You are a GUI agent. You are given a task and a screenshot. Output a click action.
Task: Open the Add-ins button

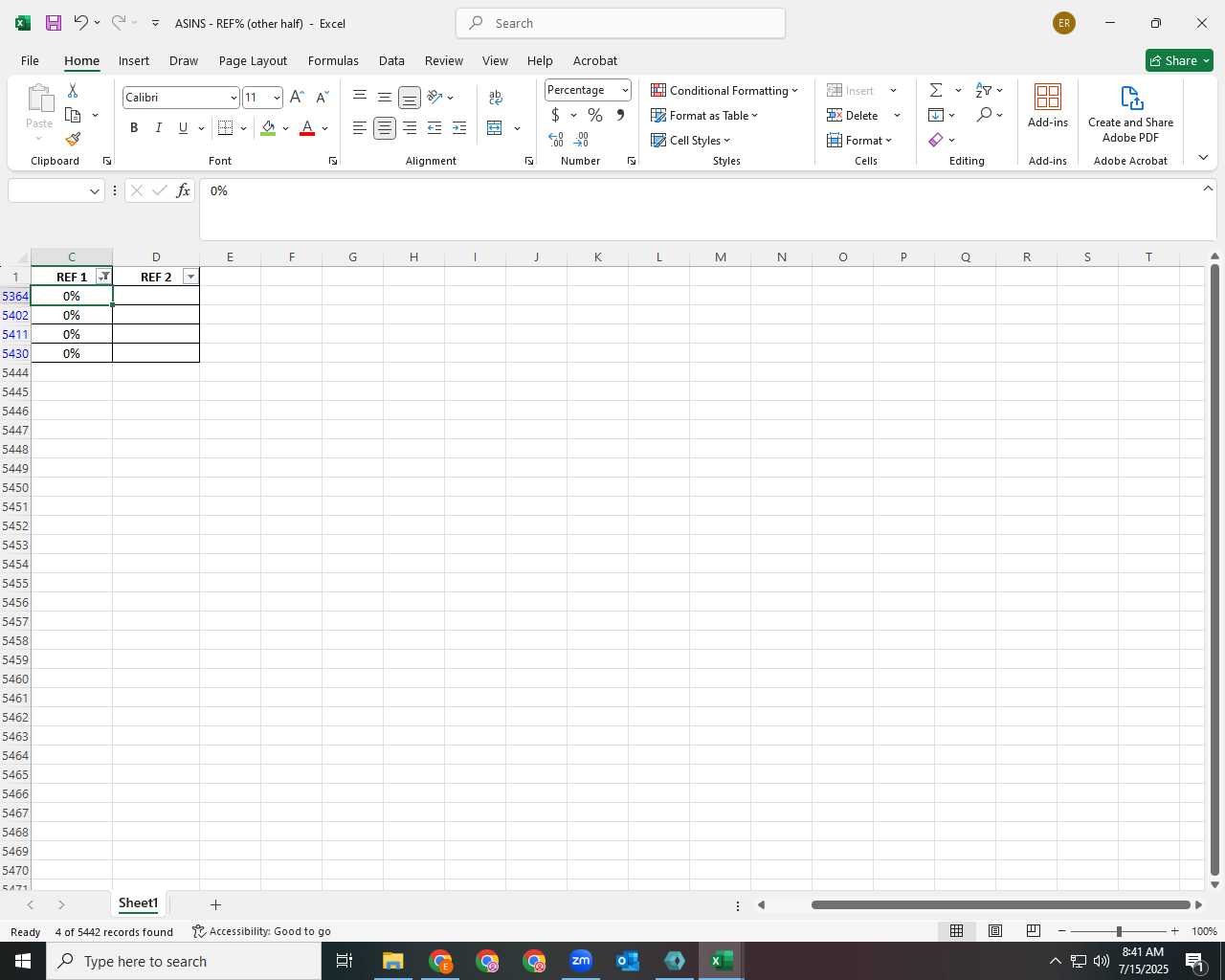pyautogui.click(x=1048, y=106)
